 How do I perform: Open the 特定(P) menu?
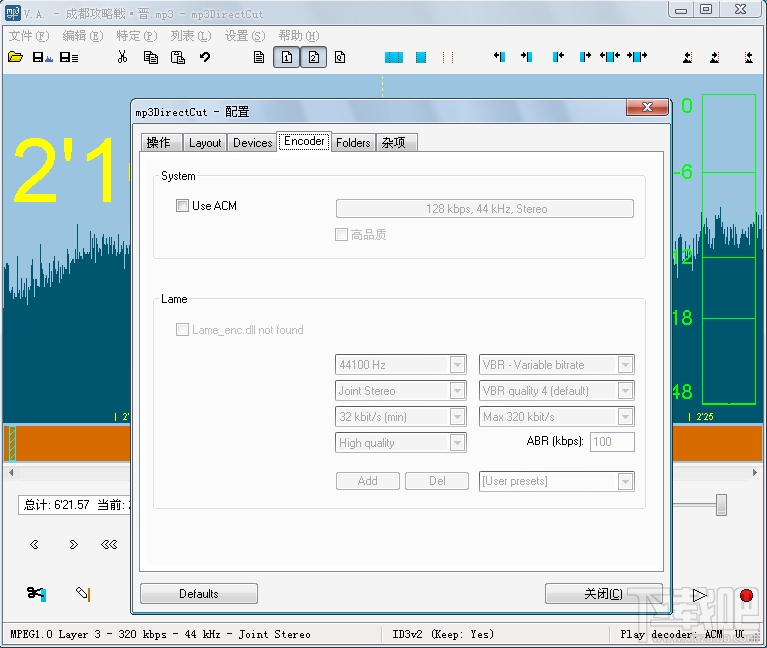[136, 36]
